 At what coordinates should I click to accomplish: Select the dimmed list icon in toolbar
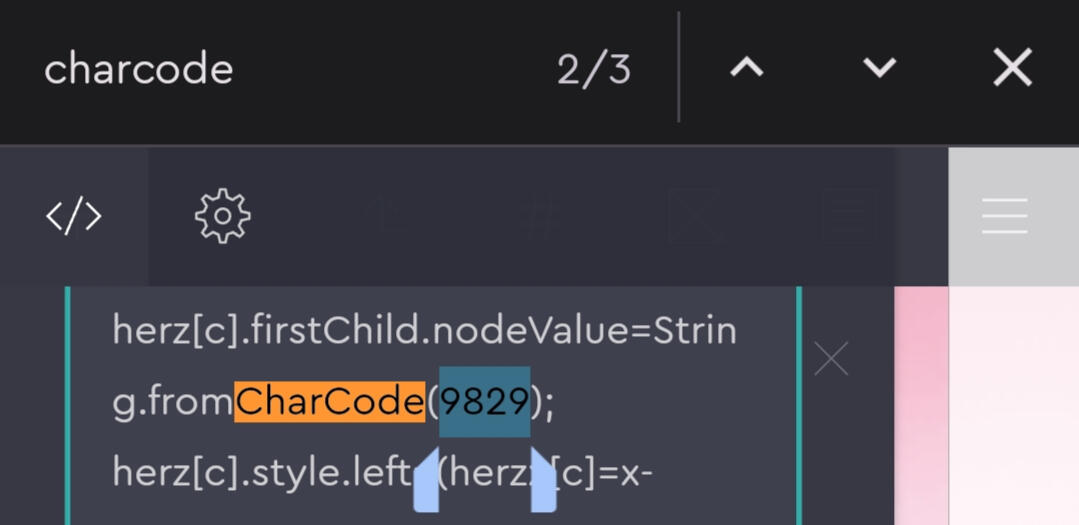[x=846, y=216]
